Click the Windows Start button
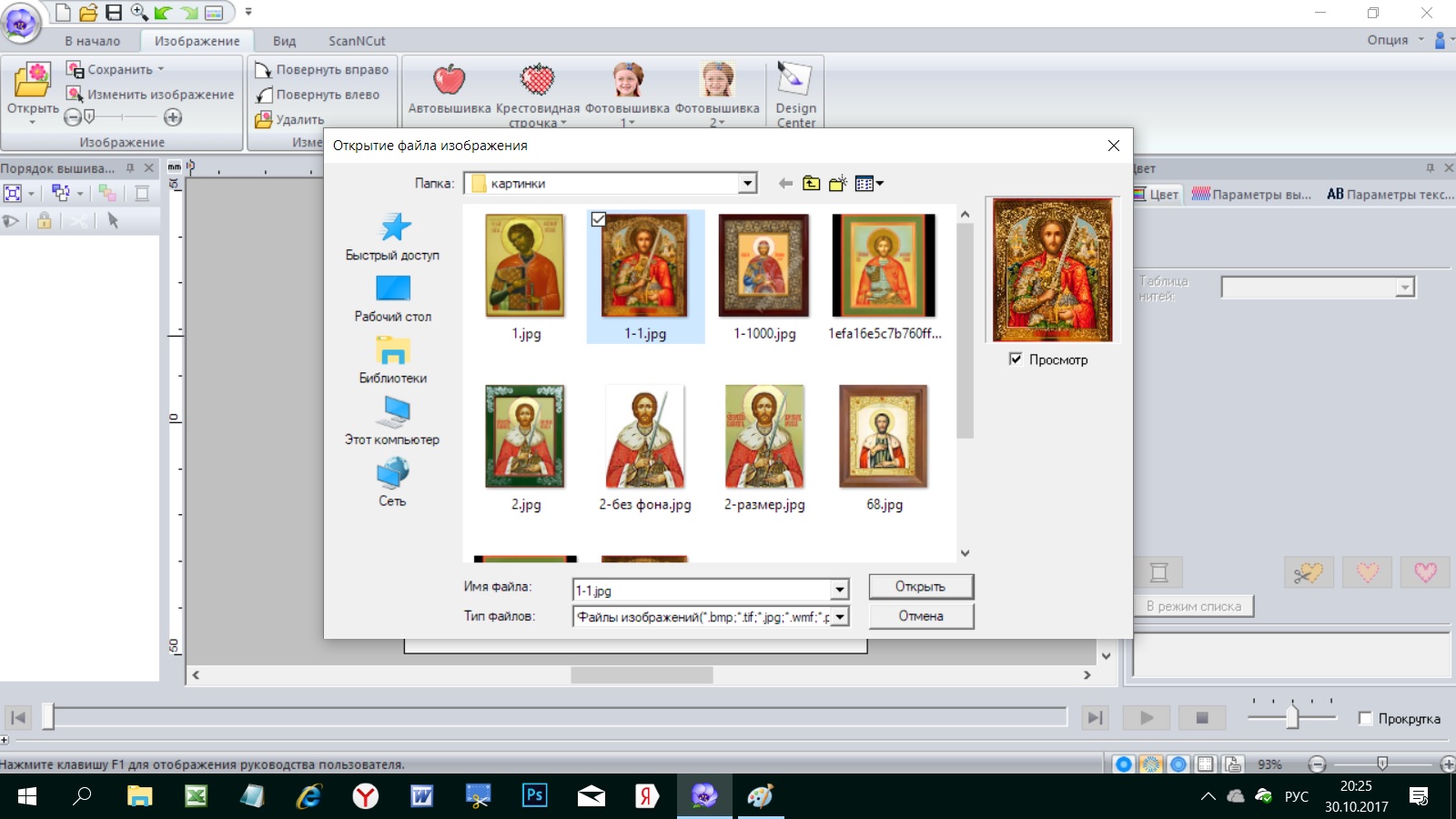Screen dimensions: 1456x819 [27, 796]
